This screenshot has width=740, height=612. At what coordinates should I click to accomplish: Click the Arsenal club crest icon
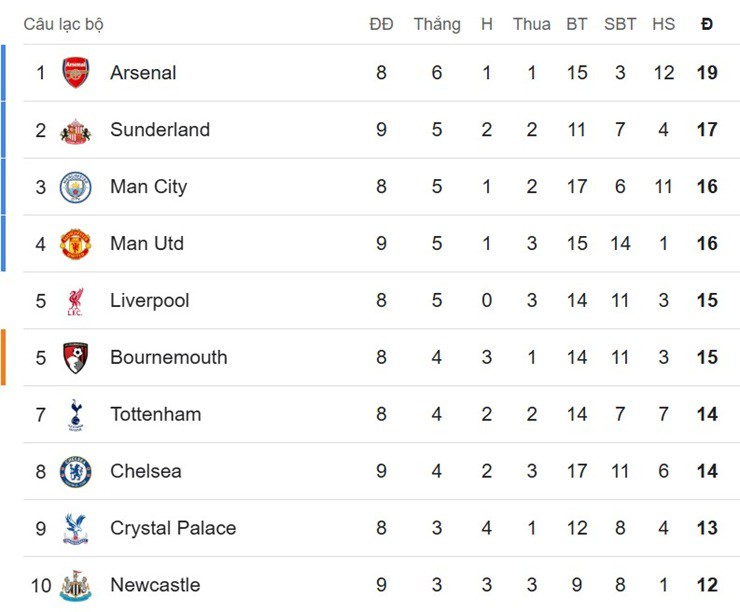tap(76, 73)
